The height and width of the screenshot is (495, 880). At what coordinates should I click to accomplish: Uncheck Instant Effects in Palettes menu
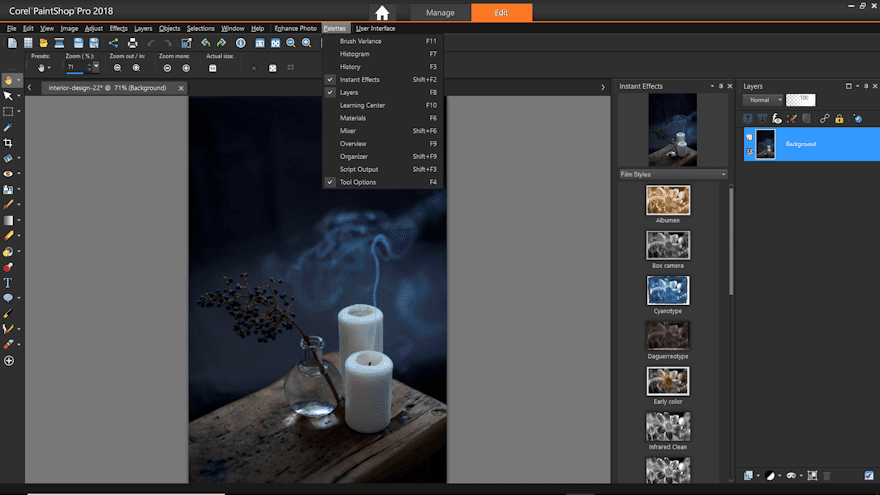coord(359,79)
